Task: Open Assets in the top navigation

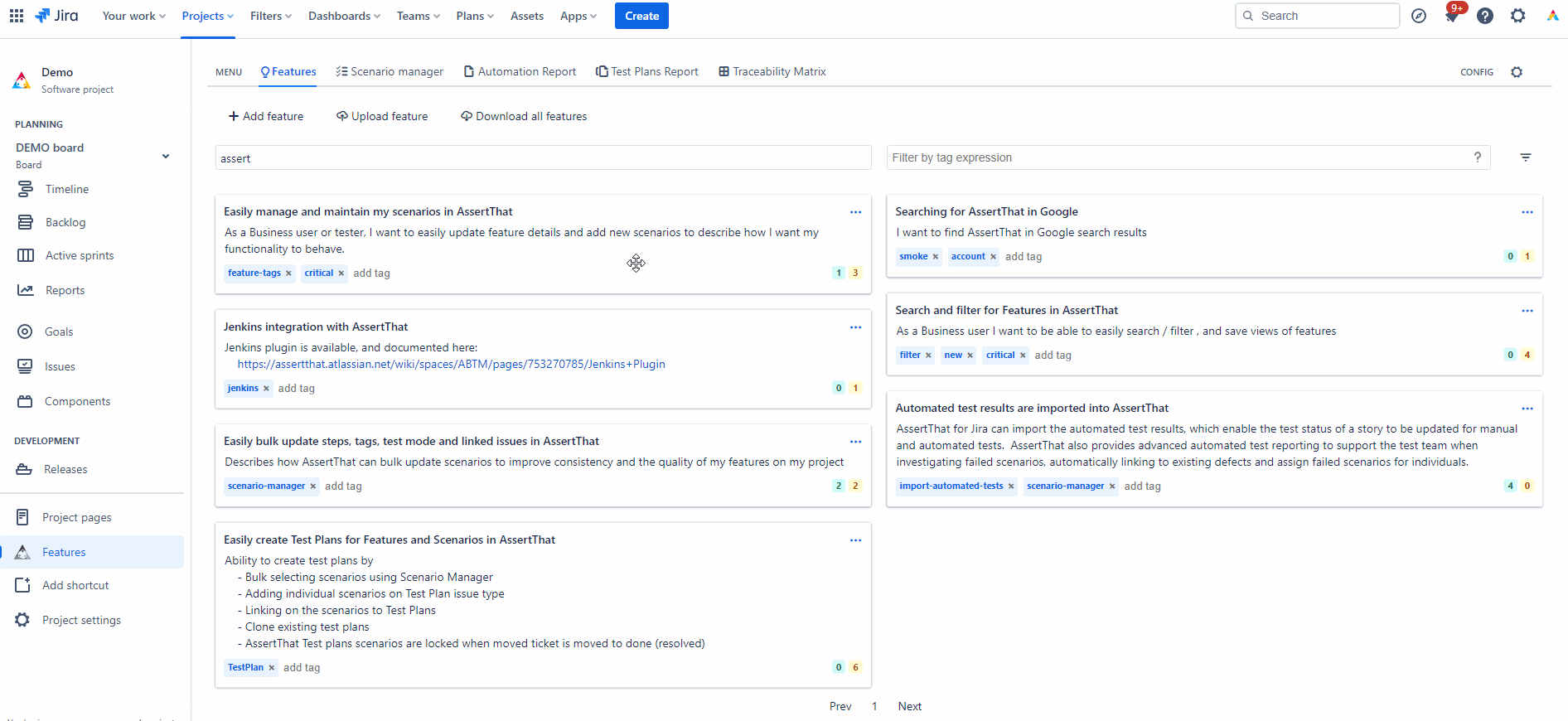Action: coord(527,16)
